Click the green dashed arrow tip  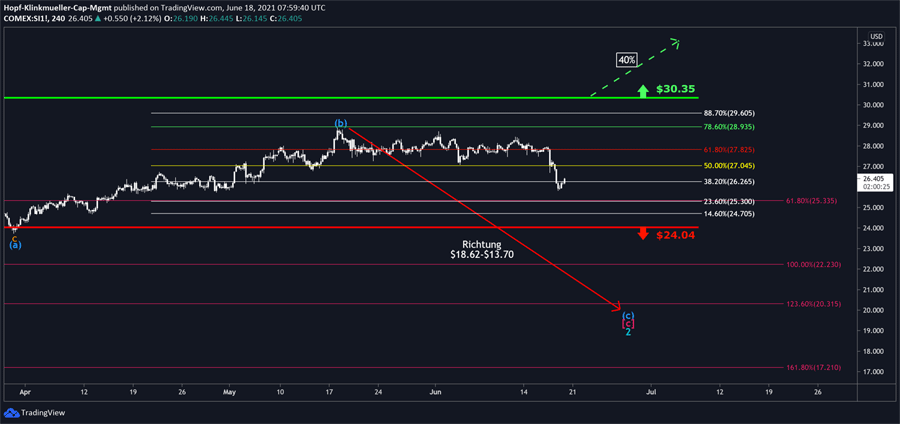pos(677,42)
